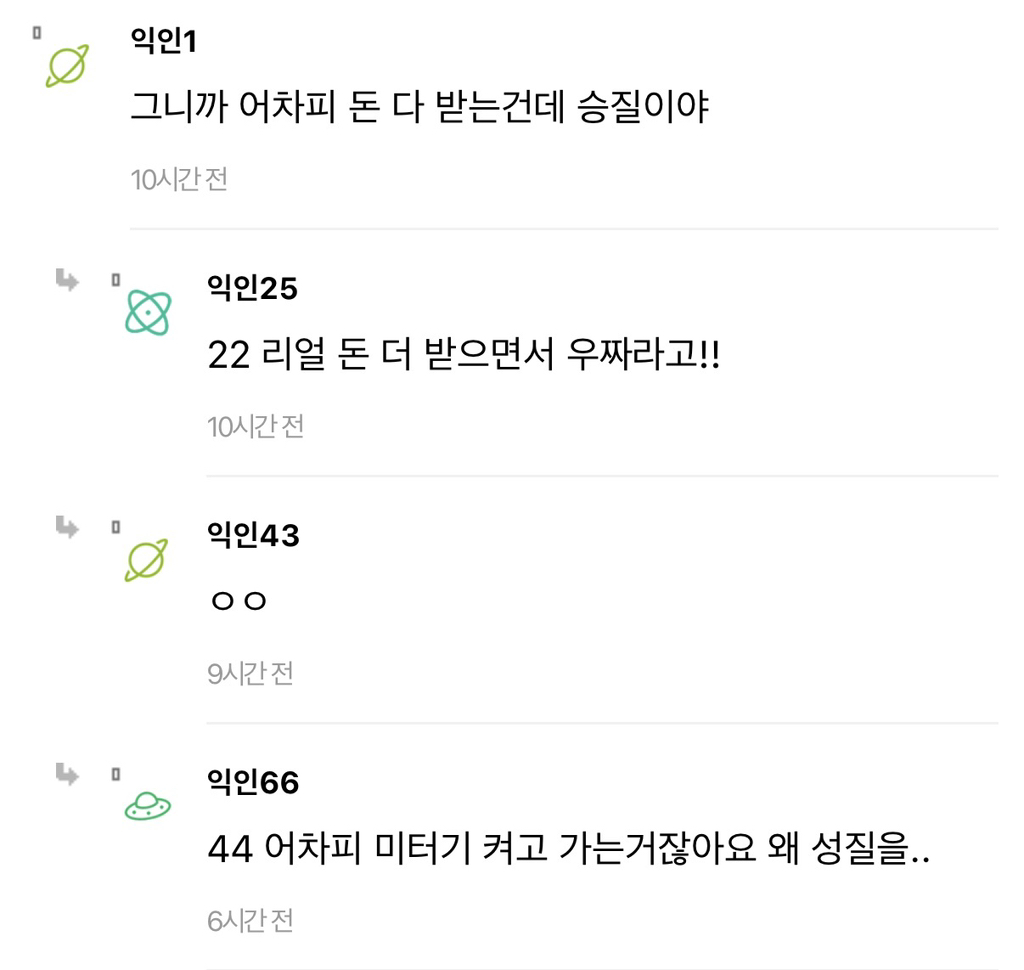Click the reply arrow beside 익인66
The width and height of the screenshot is (1024, 970).
click(x=67, y=773)
